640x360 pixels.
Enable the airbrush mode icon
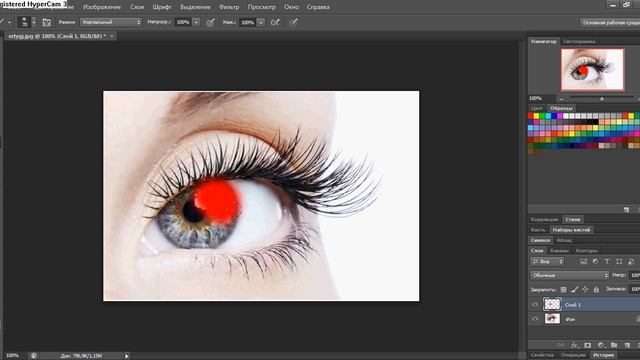coord(276,22)
